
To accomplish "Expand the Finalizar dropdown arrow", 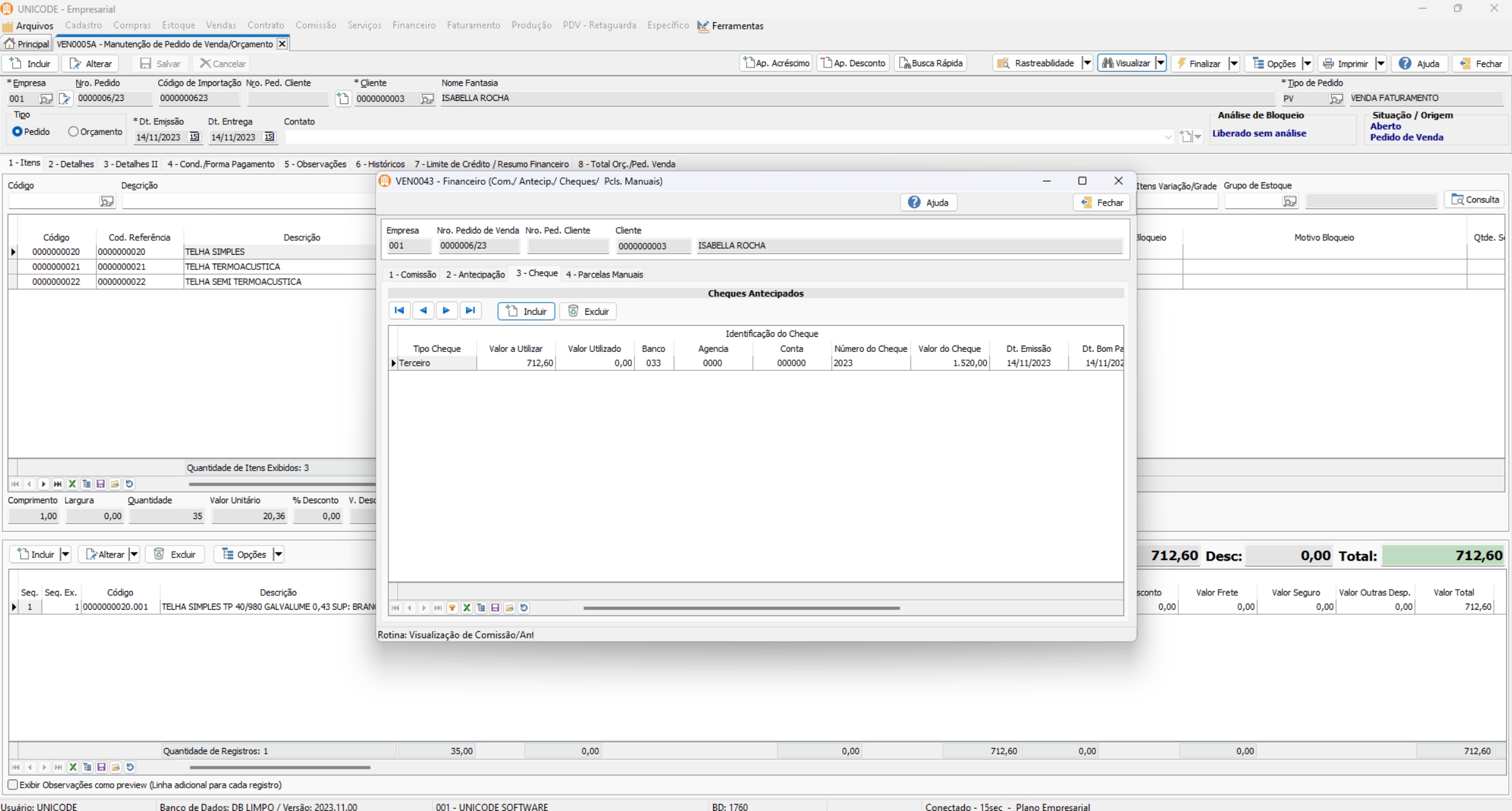I will [1234, 64].
